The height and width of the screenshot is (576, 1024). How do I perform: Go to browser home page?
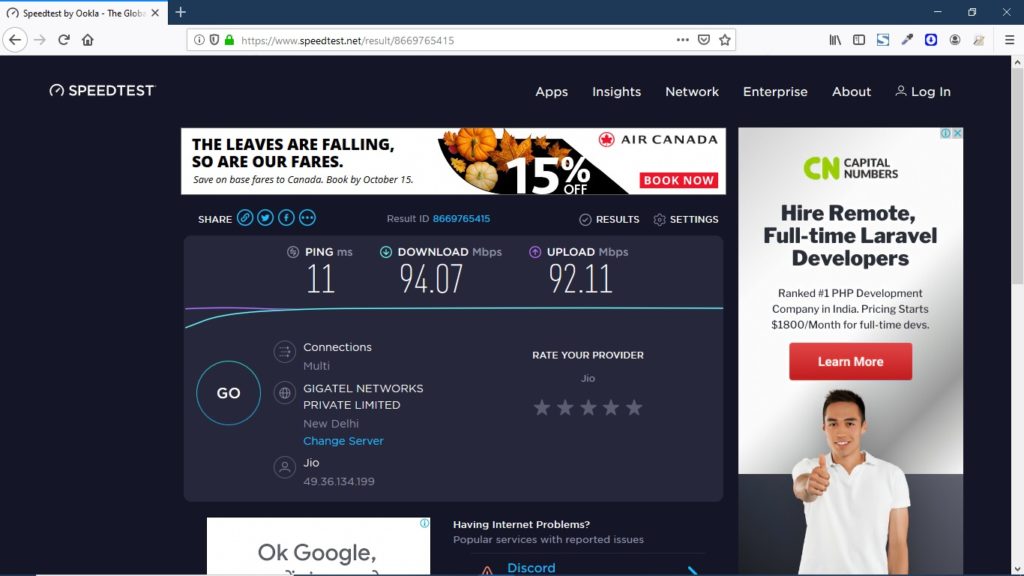tap(88, 40)
